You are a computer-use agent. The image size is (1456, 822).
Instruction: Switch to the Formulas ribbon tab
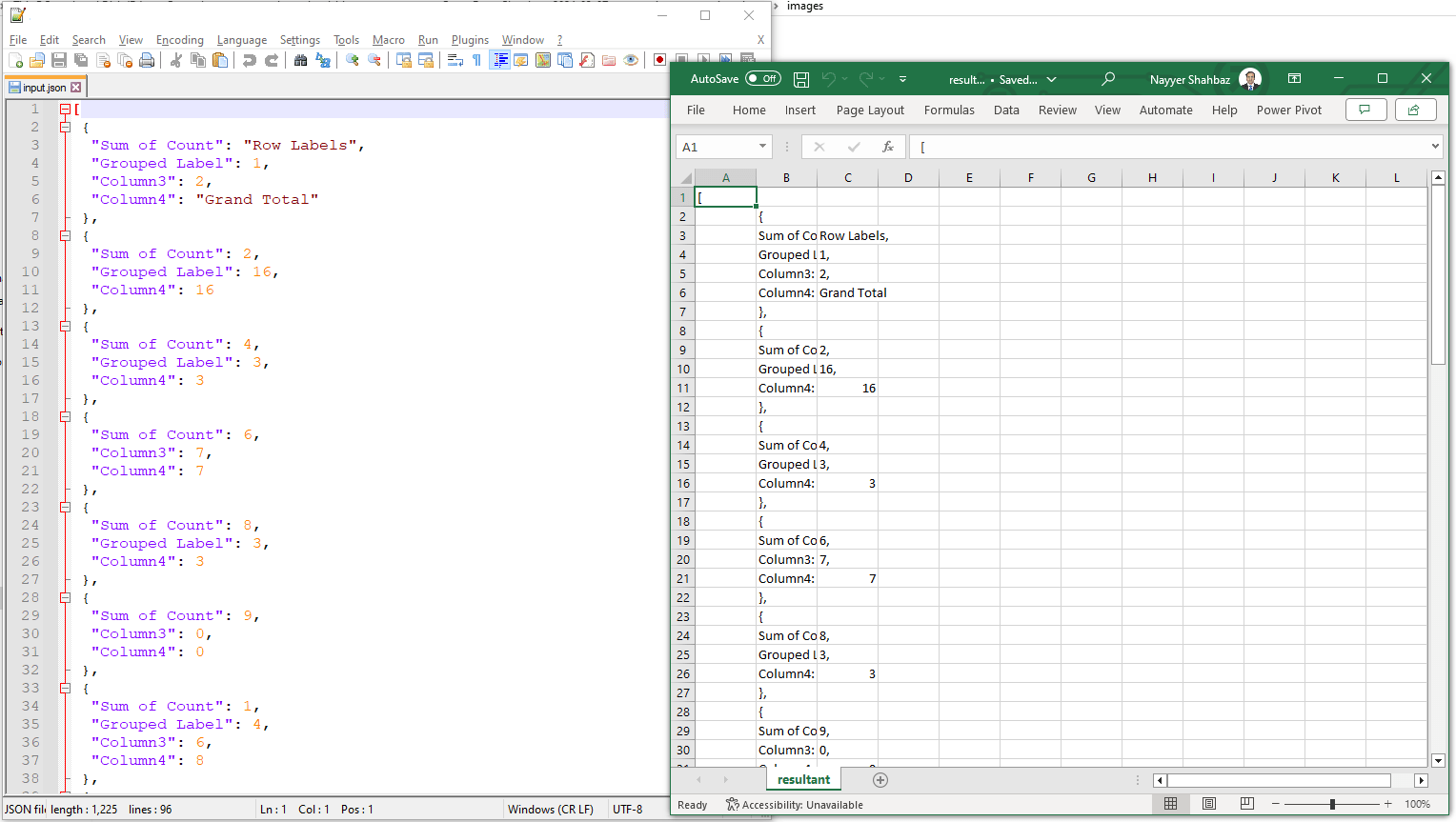click(x=949, y=110)
